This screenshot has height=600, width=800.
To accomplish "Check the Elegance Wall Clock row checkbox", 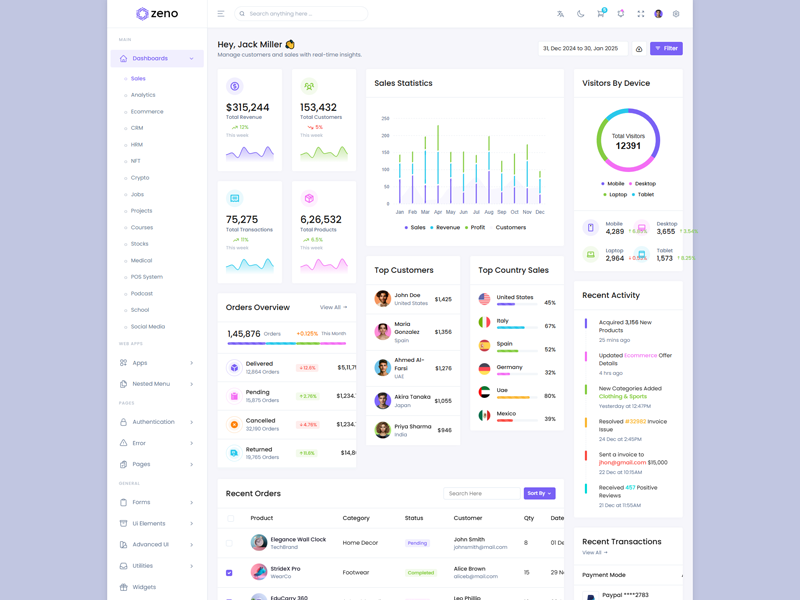I will tap(229, 543).
